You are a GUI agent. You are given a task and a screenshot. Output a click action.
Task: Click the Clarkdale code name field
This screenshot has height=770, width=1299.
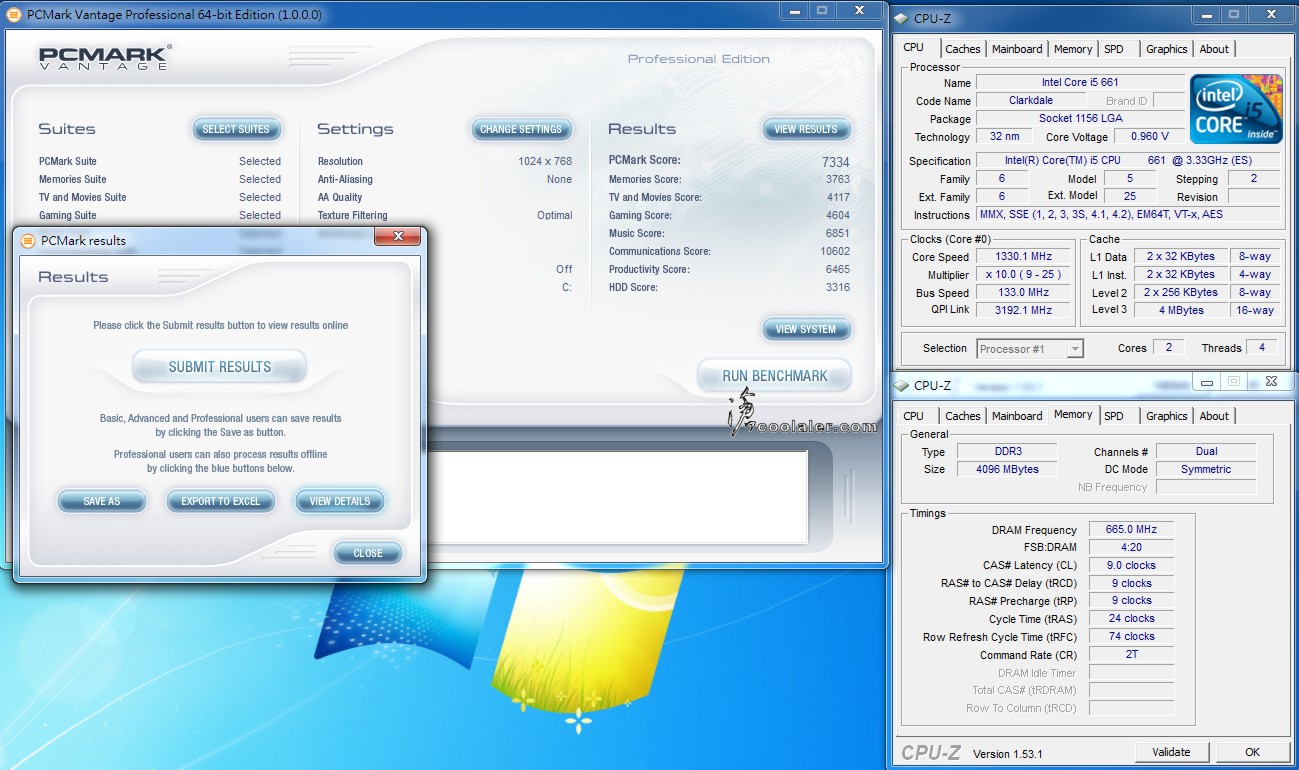point(1030,100)
